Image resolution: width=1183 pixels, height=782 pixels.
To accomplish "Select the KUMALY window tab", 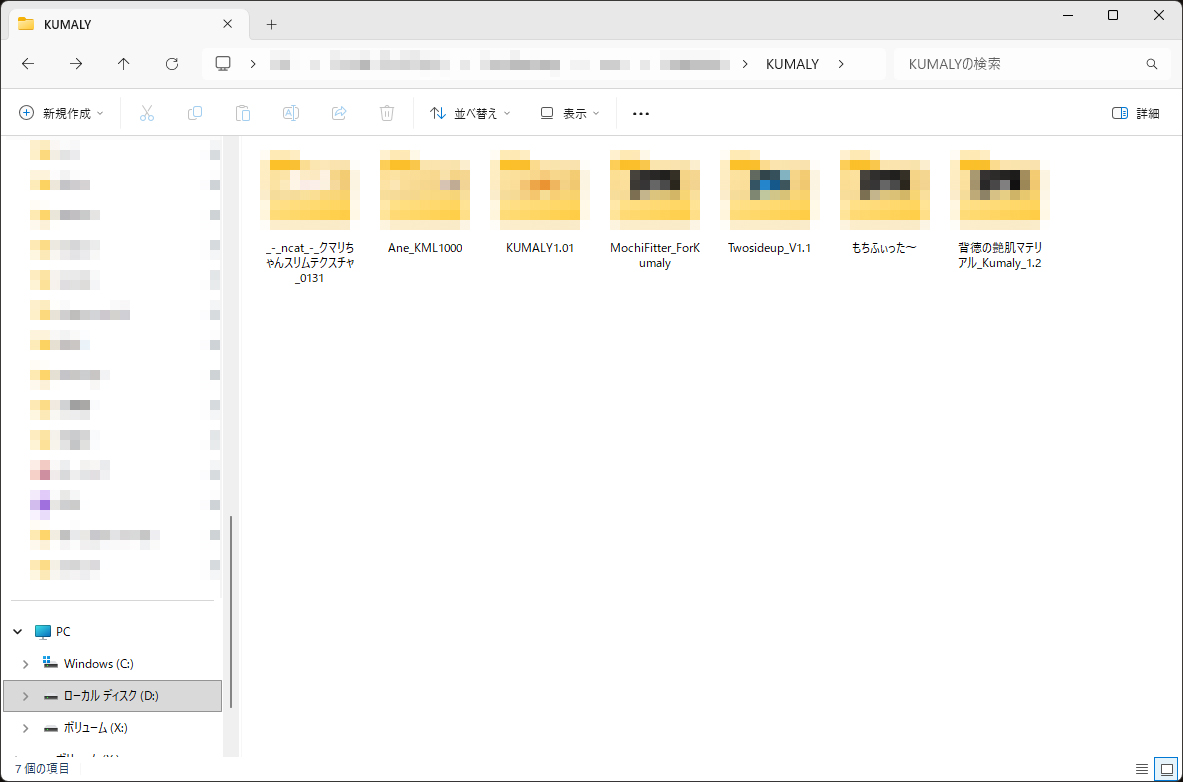I will click(x=128, y=24).
